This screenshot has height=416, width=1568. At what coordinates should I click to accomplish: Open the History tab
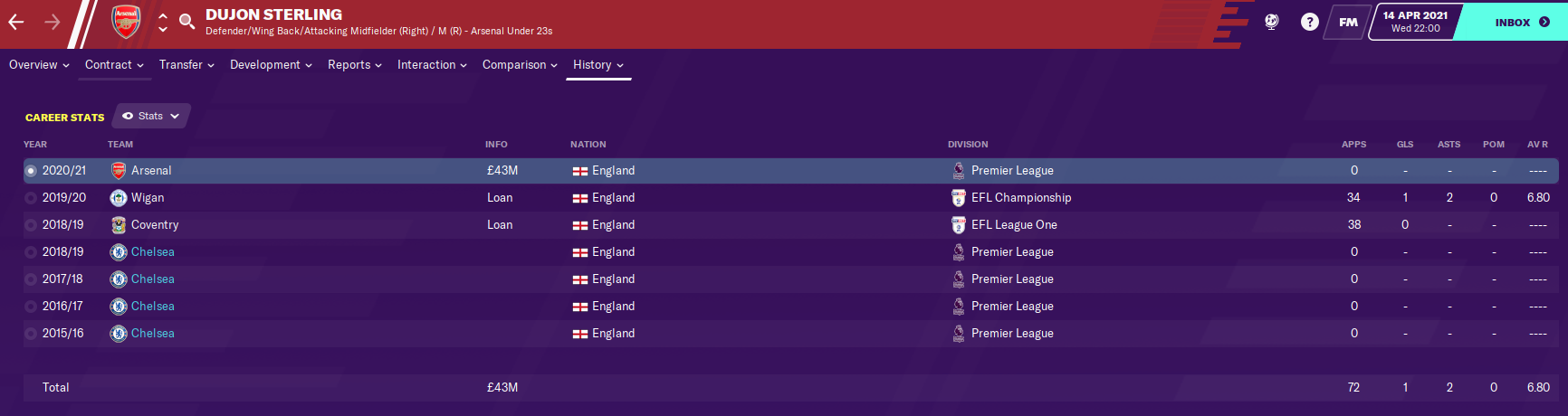598,65
